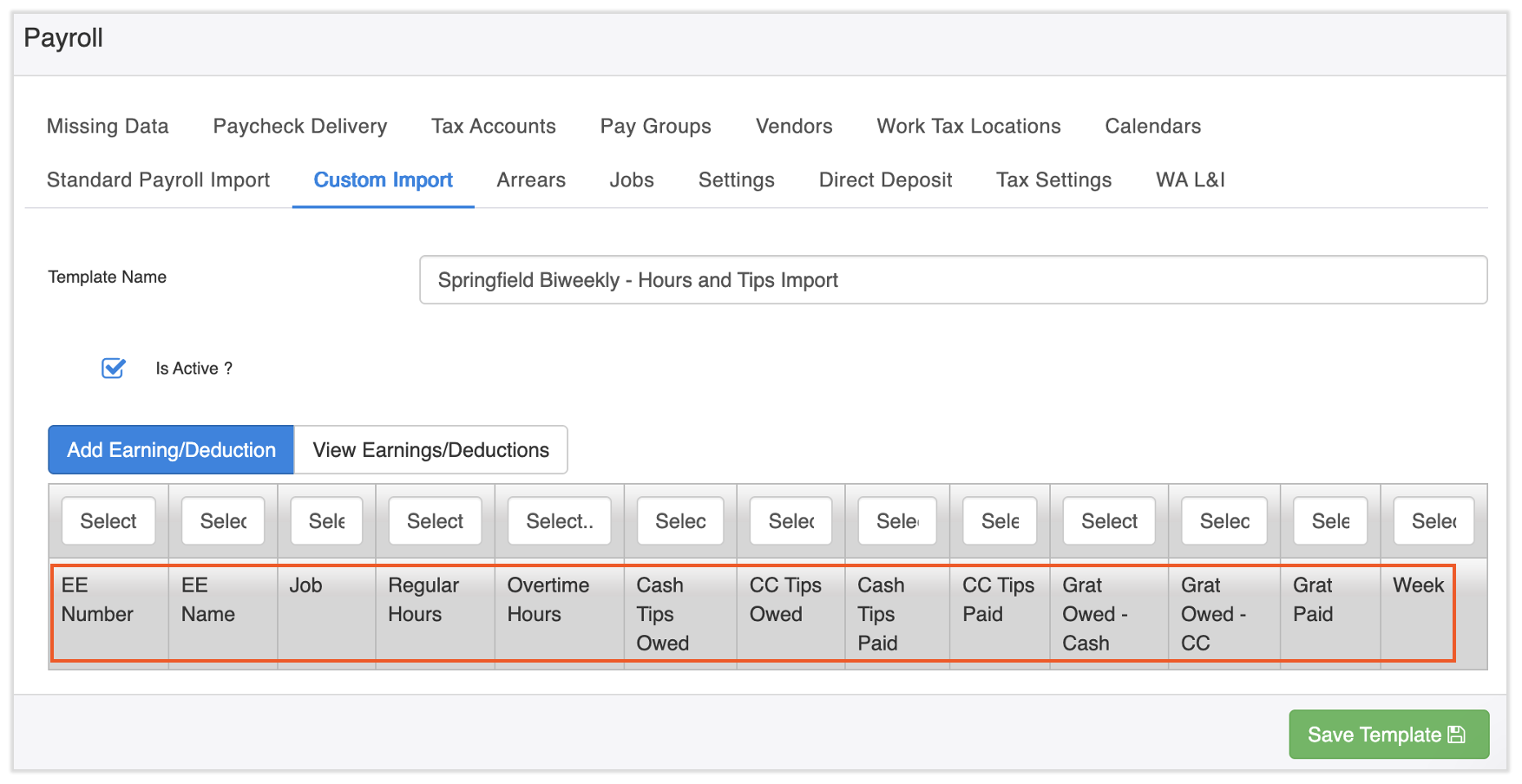Open Select dropdown above Regular Hours
This screenshot has width=1522, height=784.
(x=435, y=521)
